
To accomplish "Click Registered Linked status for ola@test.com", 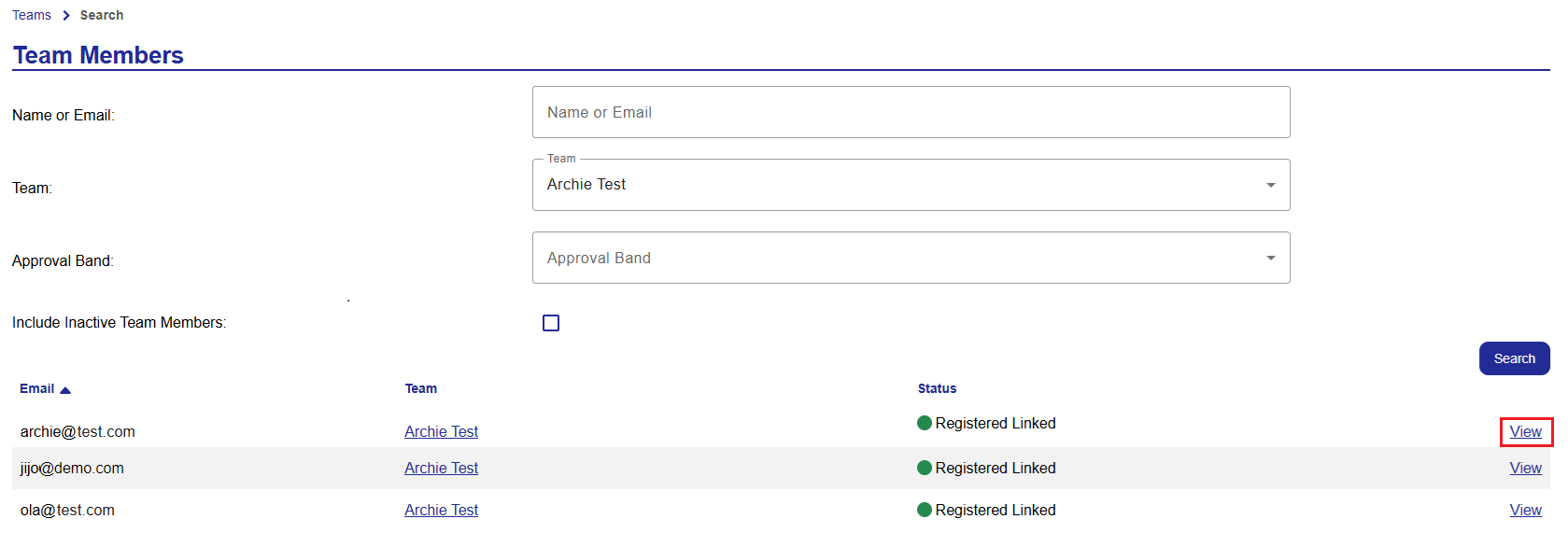I will (996, 510).
